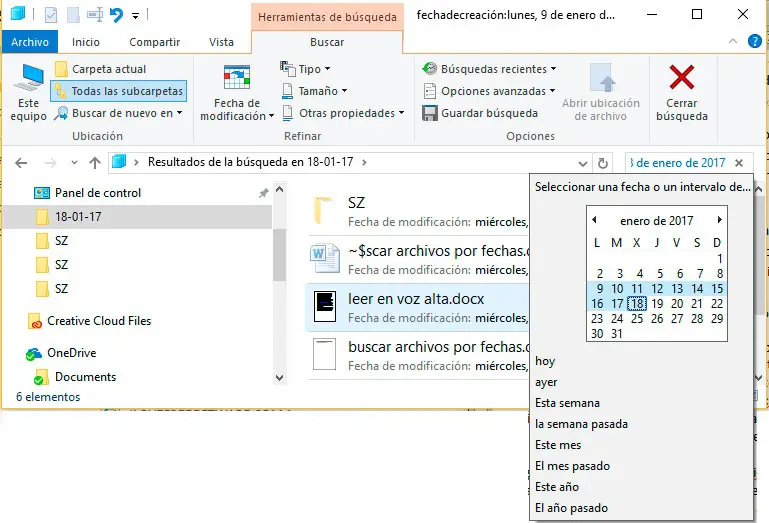Select the Buscar ribbon tab

pos(327,42)
